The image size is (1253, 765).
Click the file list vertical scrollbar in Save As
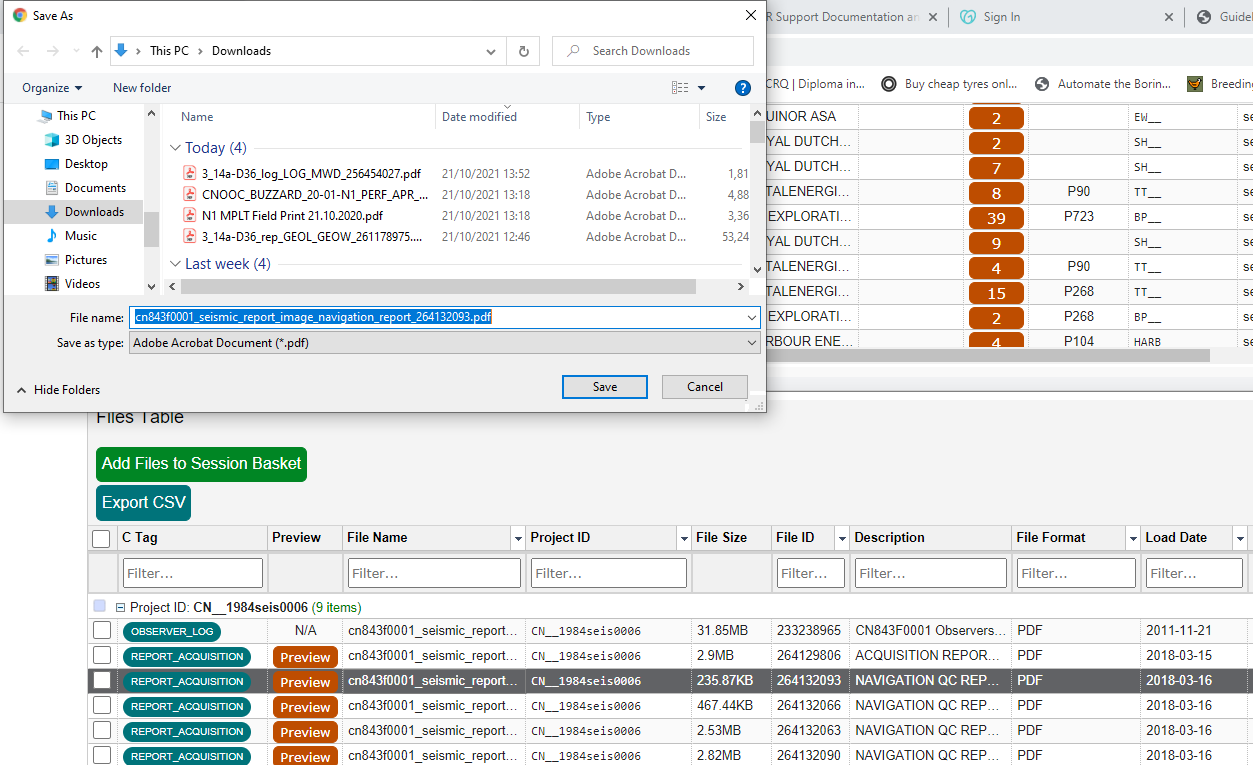pos(757,133)
